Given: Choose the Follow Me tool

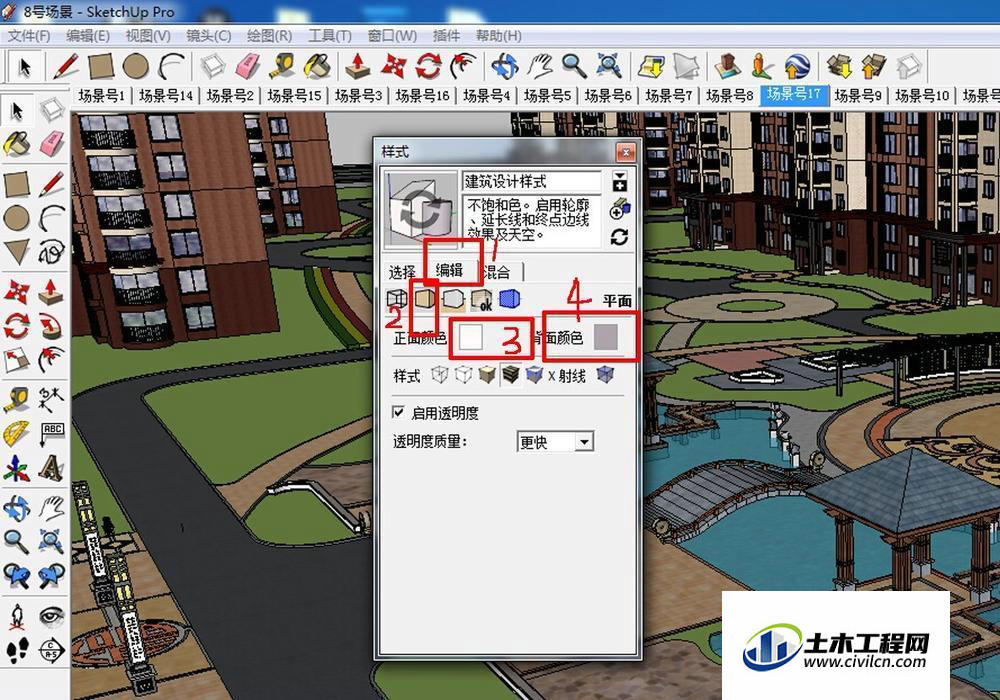Looking at the screenshot, I should [52, 327].
